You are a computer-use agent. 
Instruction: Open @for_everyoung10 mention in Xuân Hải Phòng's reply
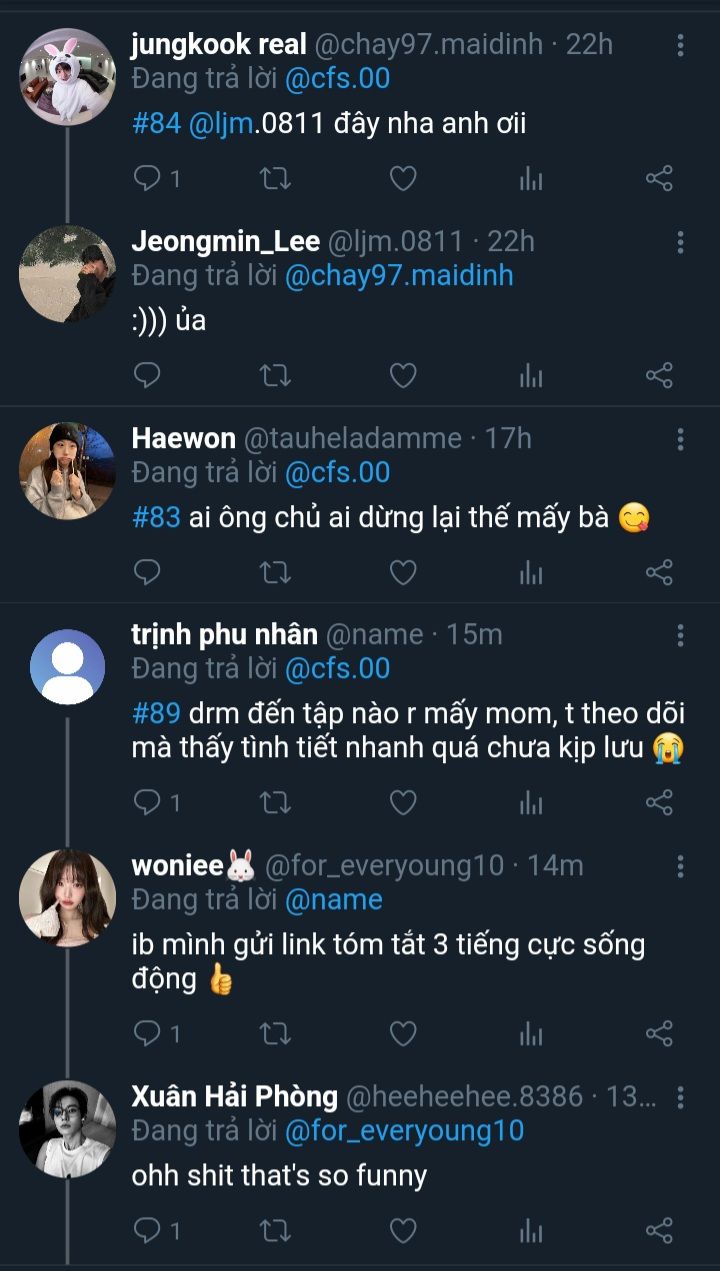coord(404,1131)
